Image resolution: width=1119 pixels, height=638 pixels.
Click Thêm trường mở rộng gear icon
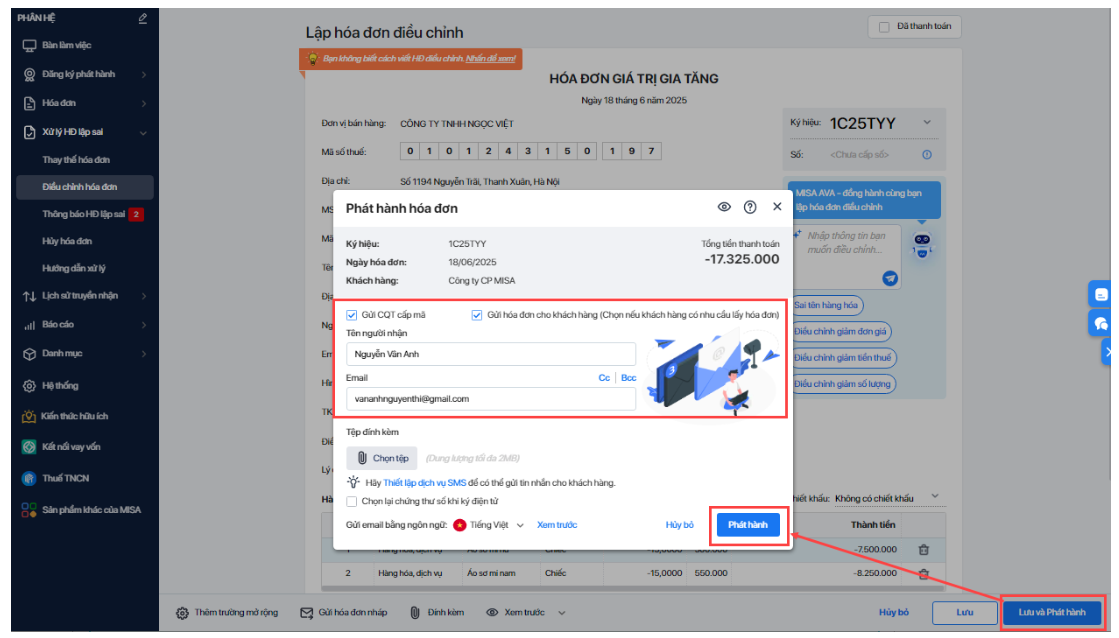pos(182,613)
